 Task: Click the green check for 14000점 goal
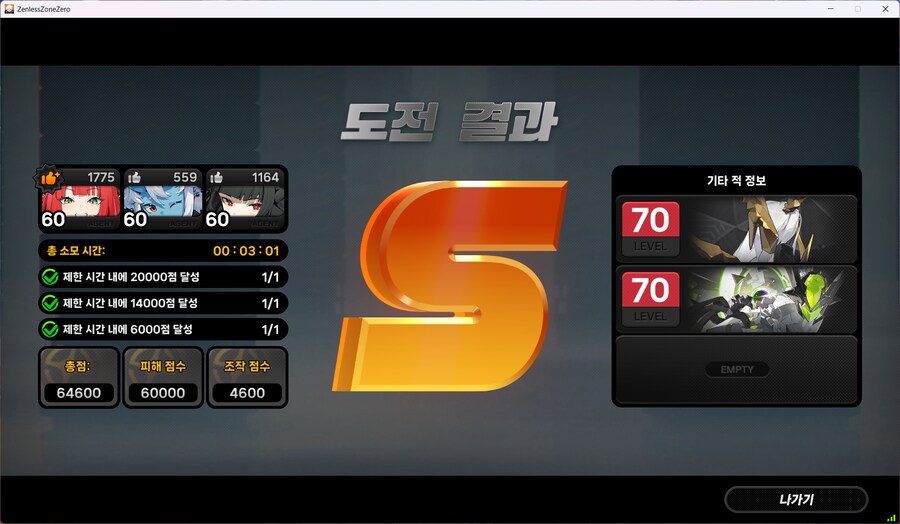[x=50, y=303]
